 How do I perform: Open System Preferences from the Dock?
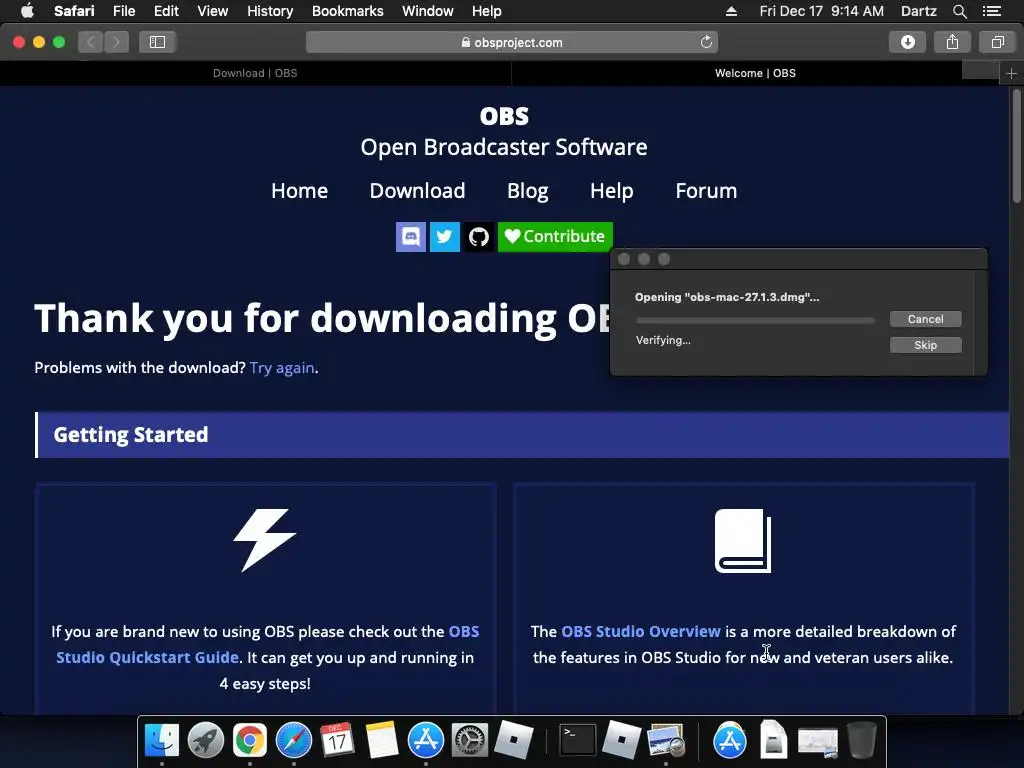pos(470,741)
